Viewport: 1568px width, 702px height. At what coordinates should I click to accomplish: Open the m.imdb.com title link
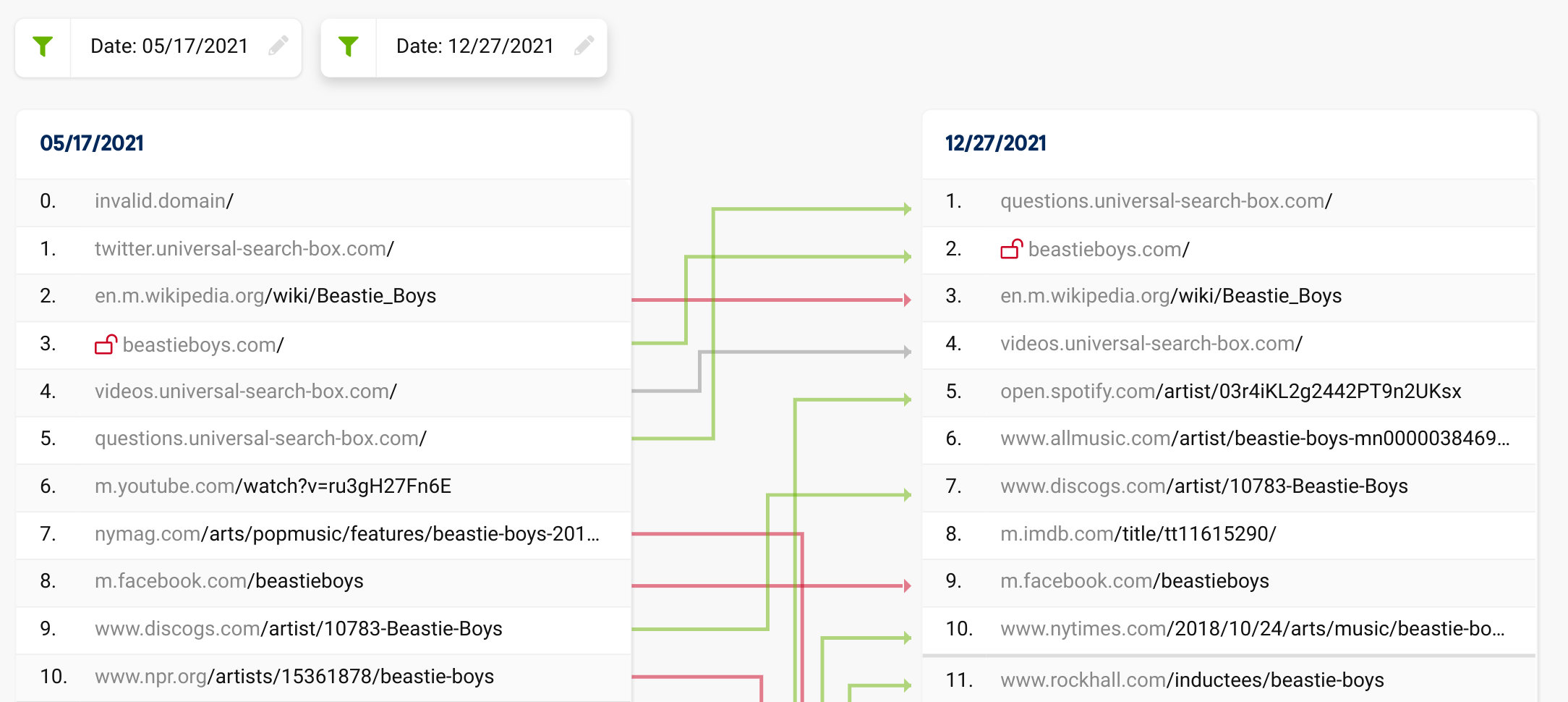(1138, 534)
